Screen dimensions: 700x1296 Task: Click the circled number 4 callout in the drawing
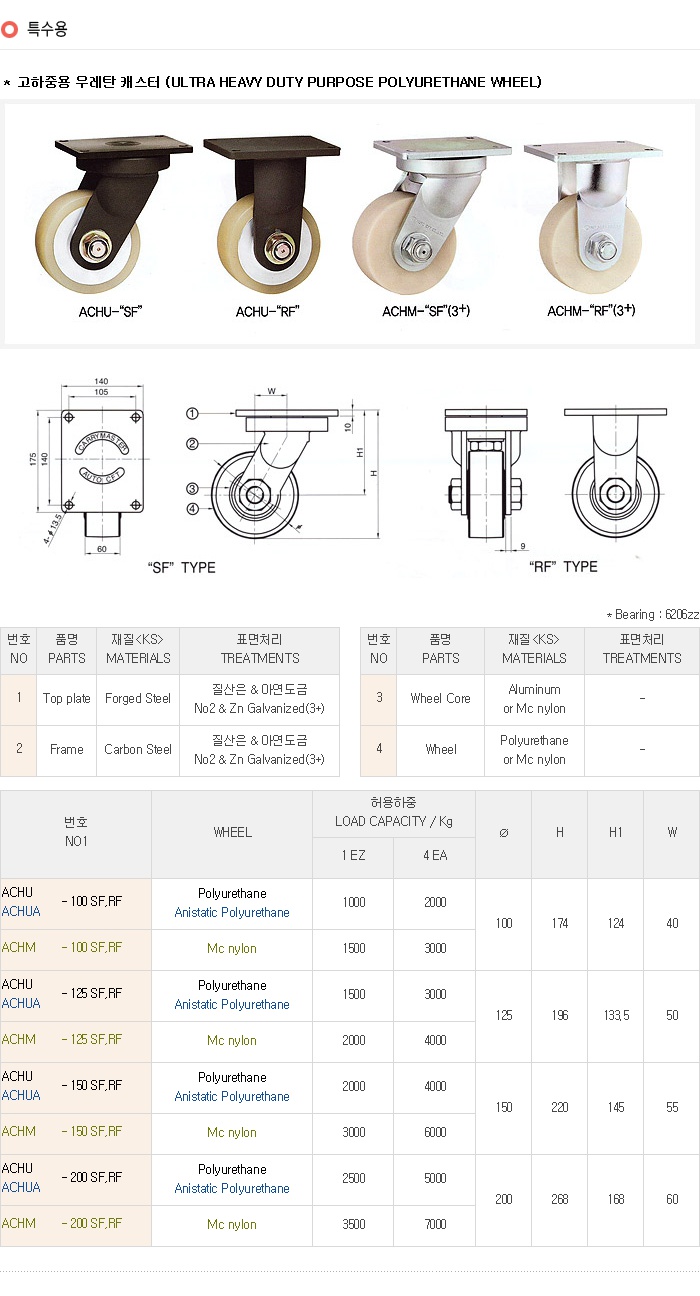click(192, 509)
